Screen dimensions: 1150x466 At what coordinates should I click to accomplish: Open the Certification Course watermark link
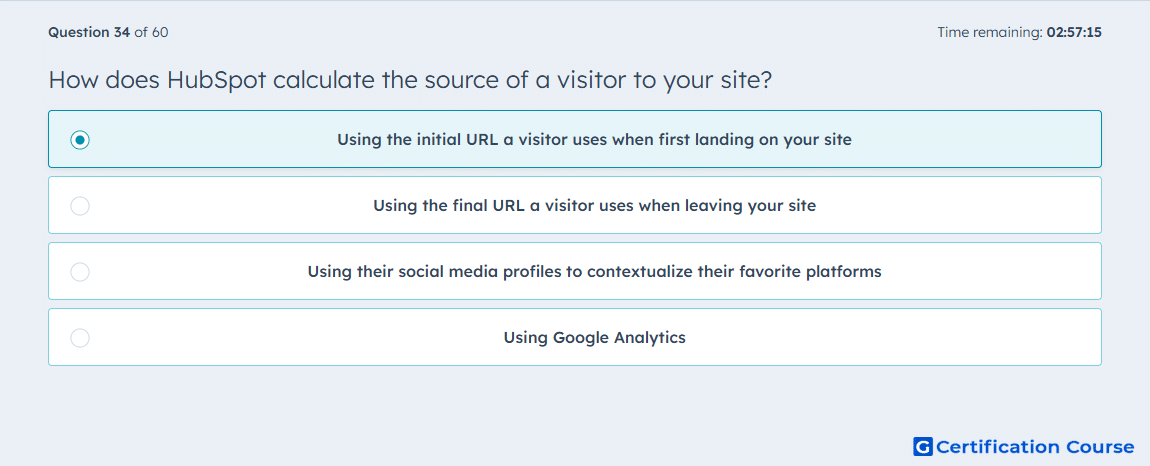point(1024,446)
